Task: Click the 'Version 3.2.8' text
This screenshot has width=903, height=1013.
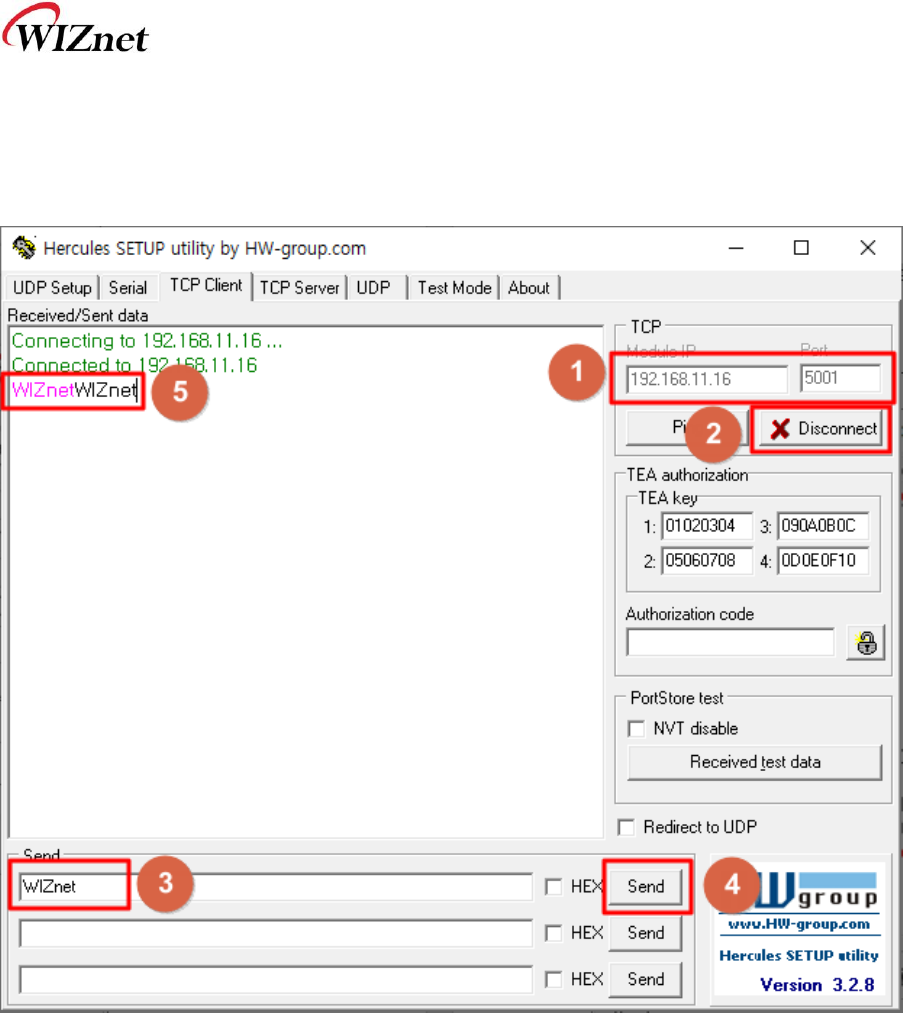Action: pos(818,985)
